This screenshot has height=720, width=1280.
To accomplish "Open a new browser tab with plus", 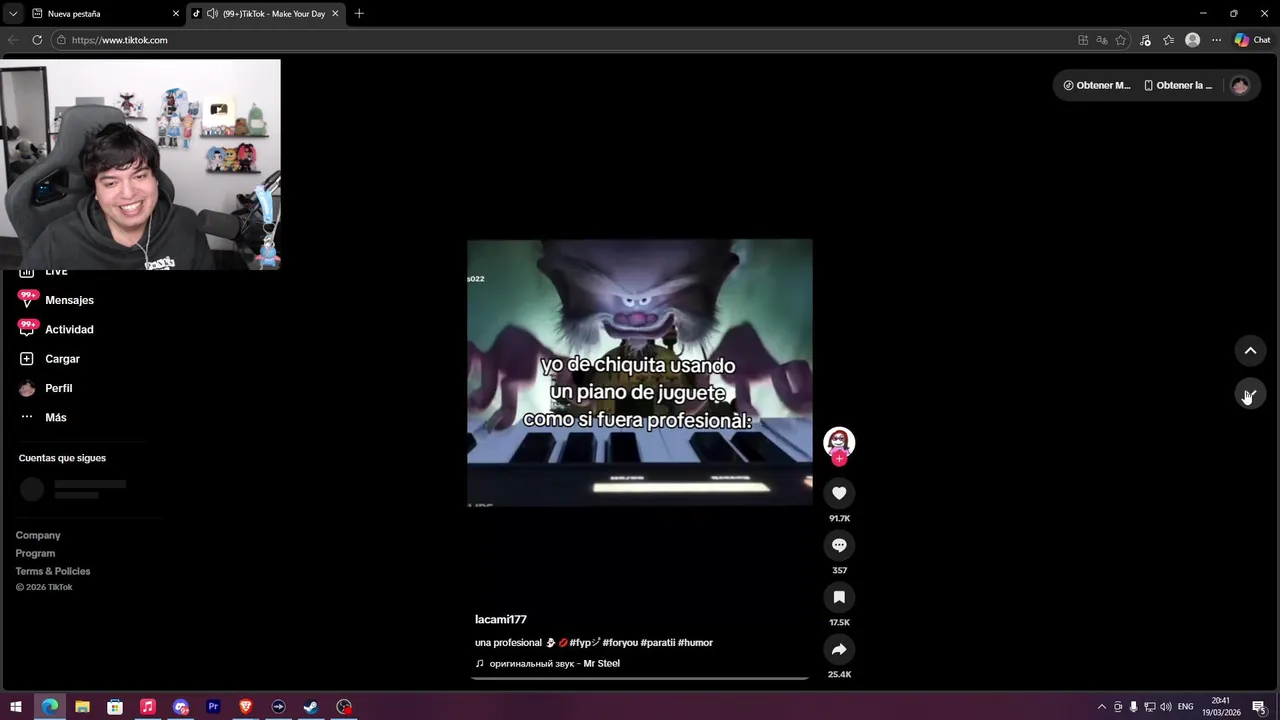I will coord(359,14).
